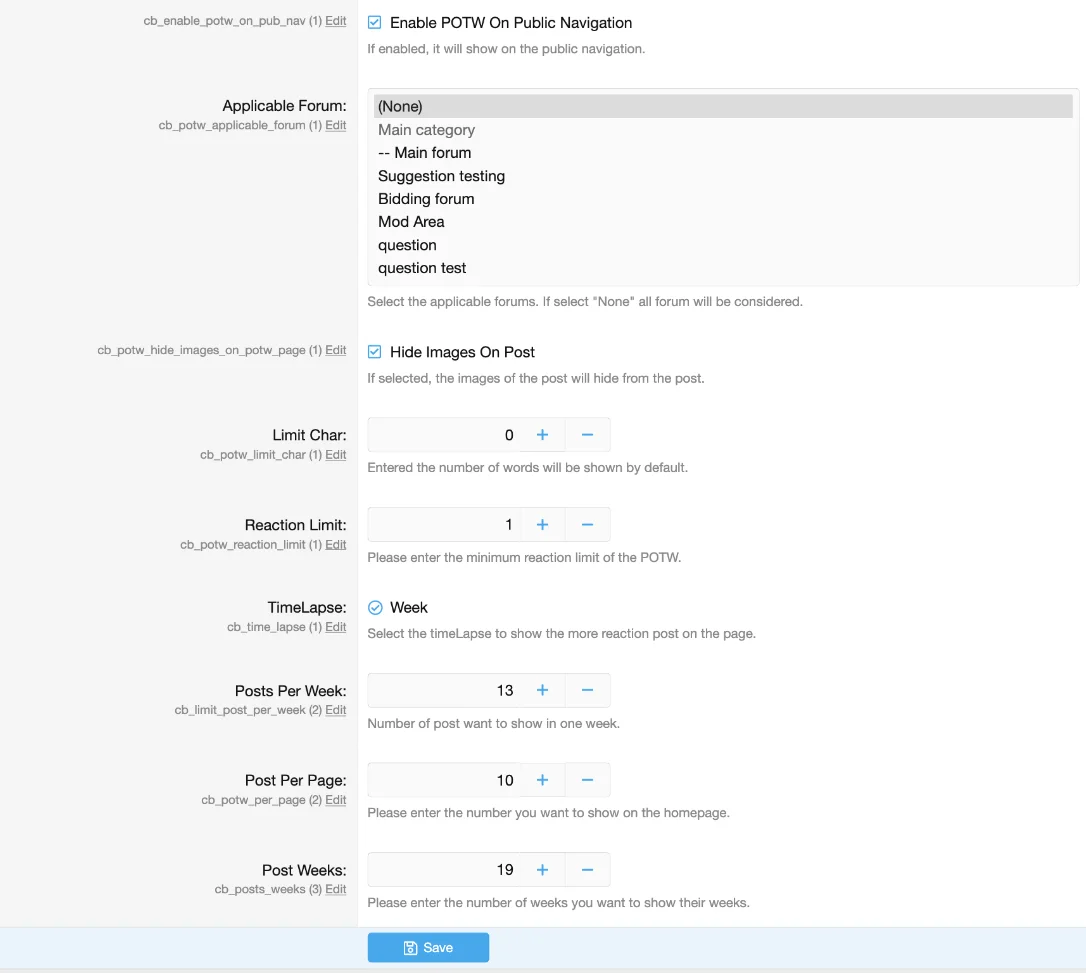Increment Posts Per Week with plus icon

pos(542,690)
